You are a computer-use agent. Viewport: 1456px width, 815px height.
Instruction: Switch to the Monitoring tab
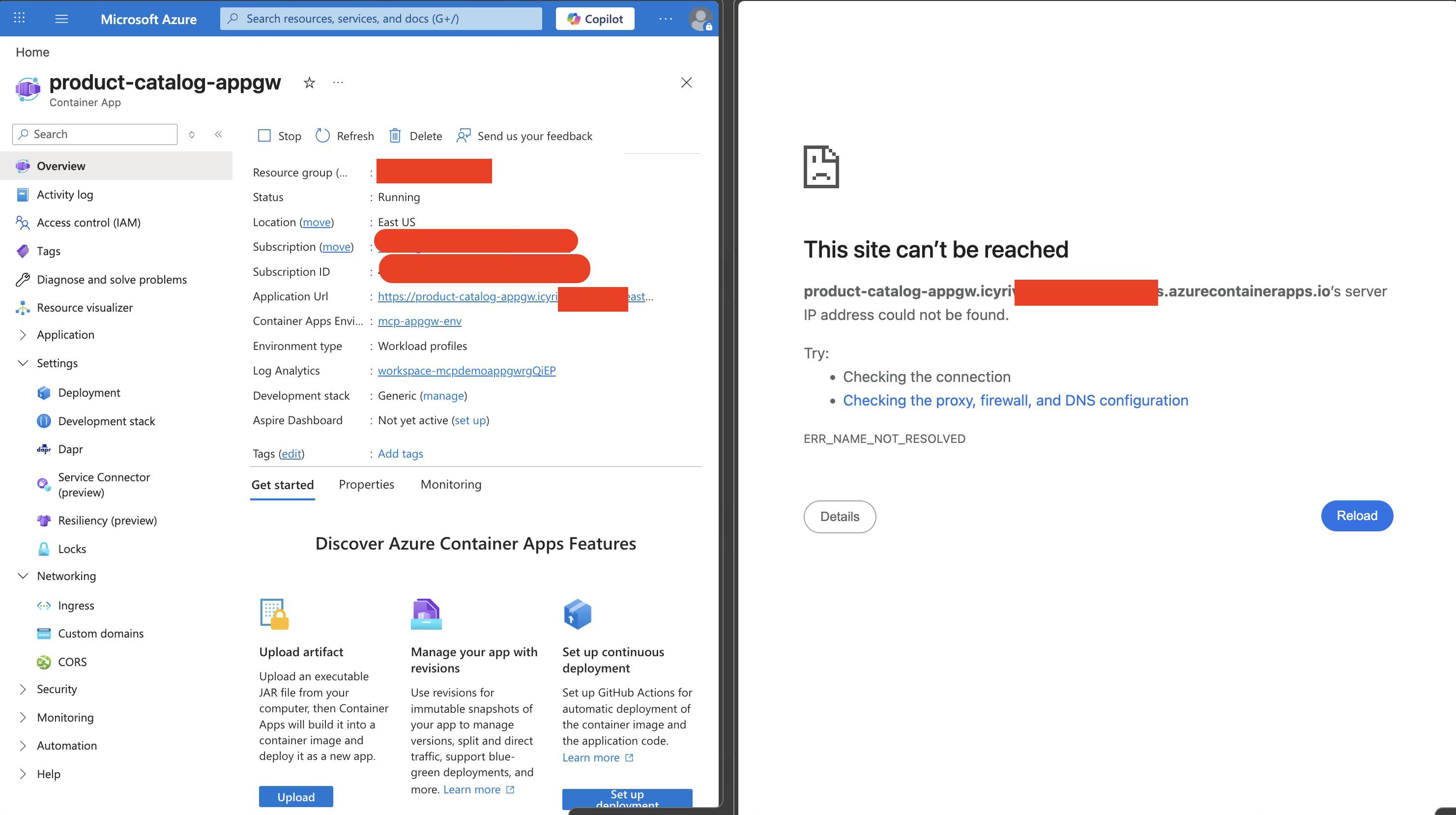450,484
